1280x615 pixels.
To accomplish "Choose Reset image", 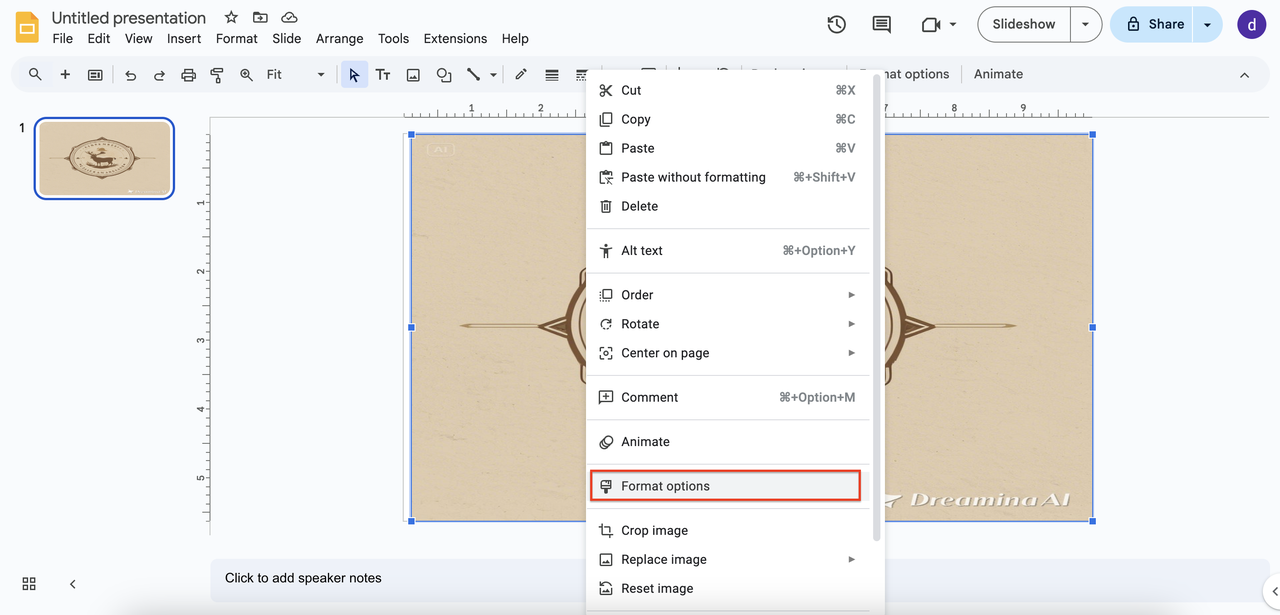I will coord(726,588).
